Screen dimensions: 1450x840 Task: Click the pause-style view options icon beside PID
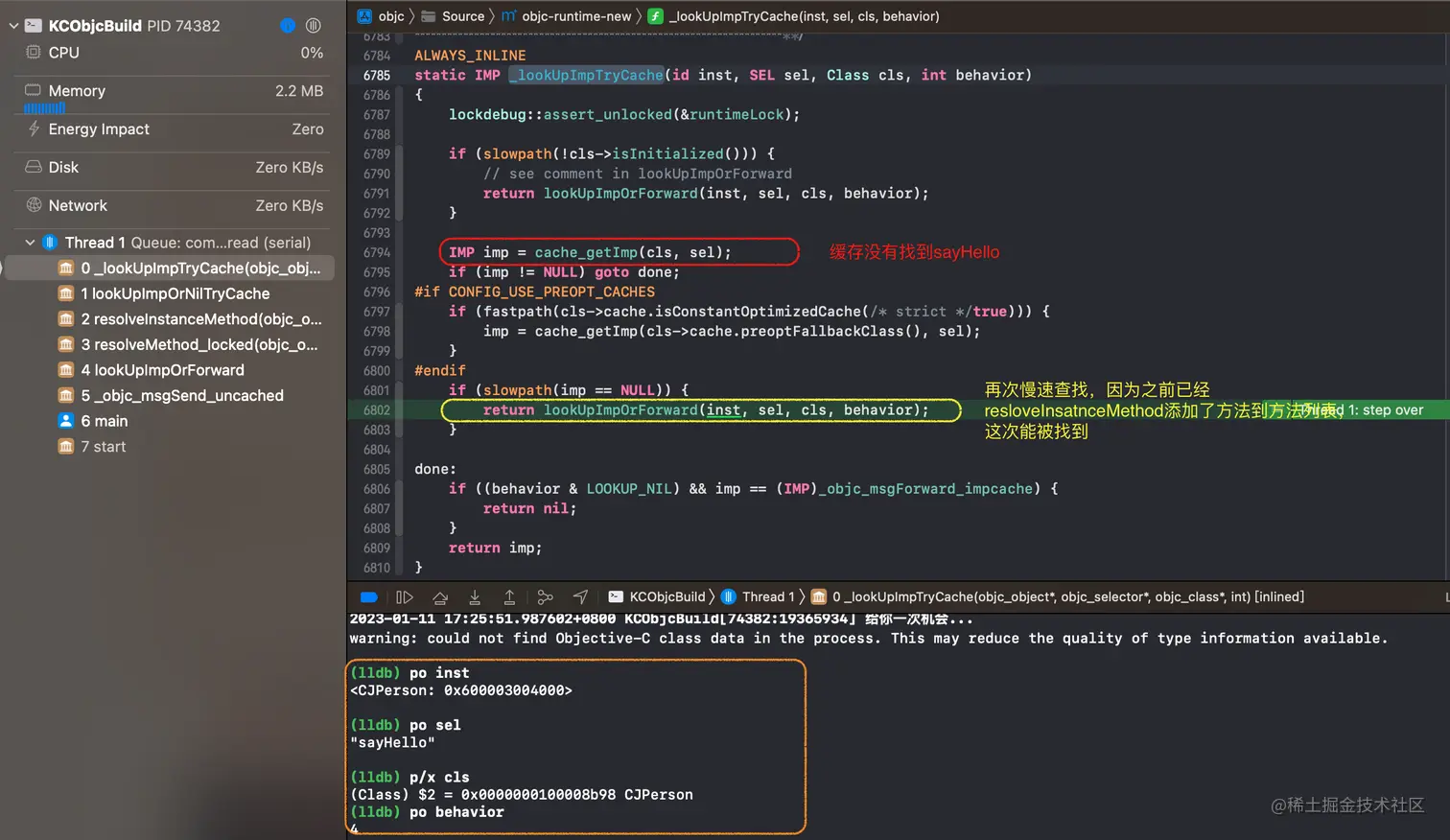(x=313, y=26)
